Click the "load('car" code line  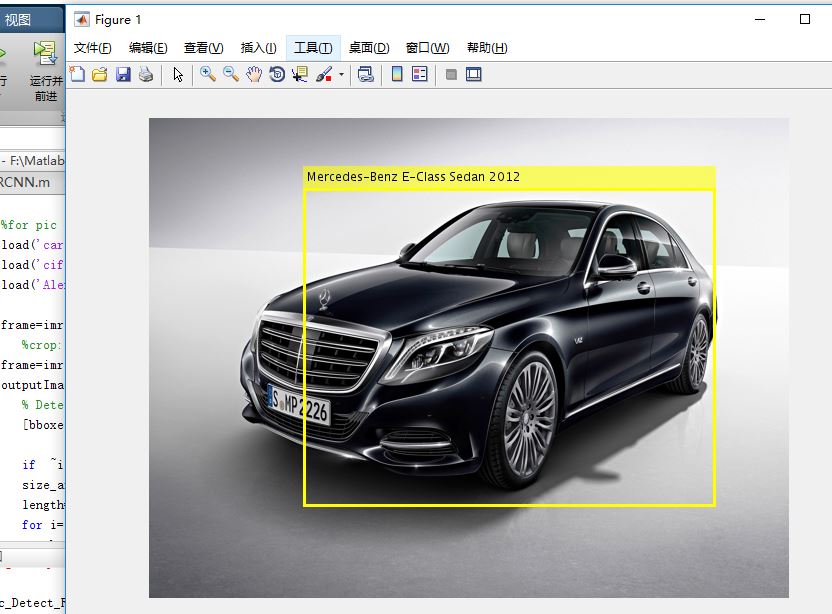[32, 245]
